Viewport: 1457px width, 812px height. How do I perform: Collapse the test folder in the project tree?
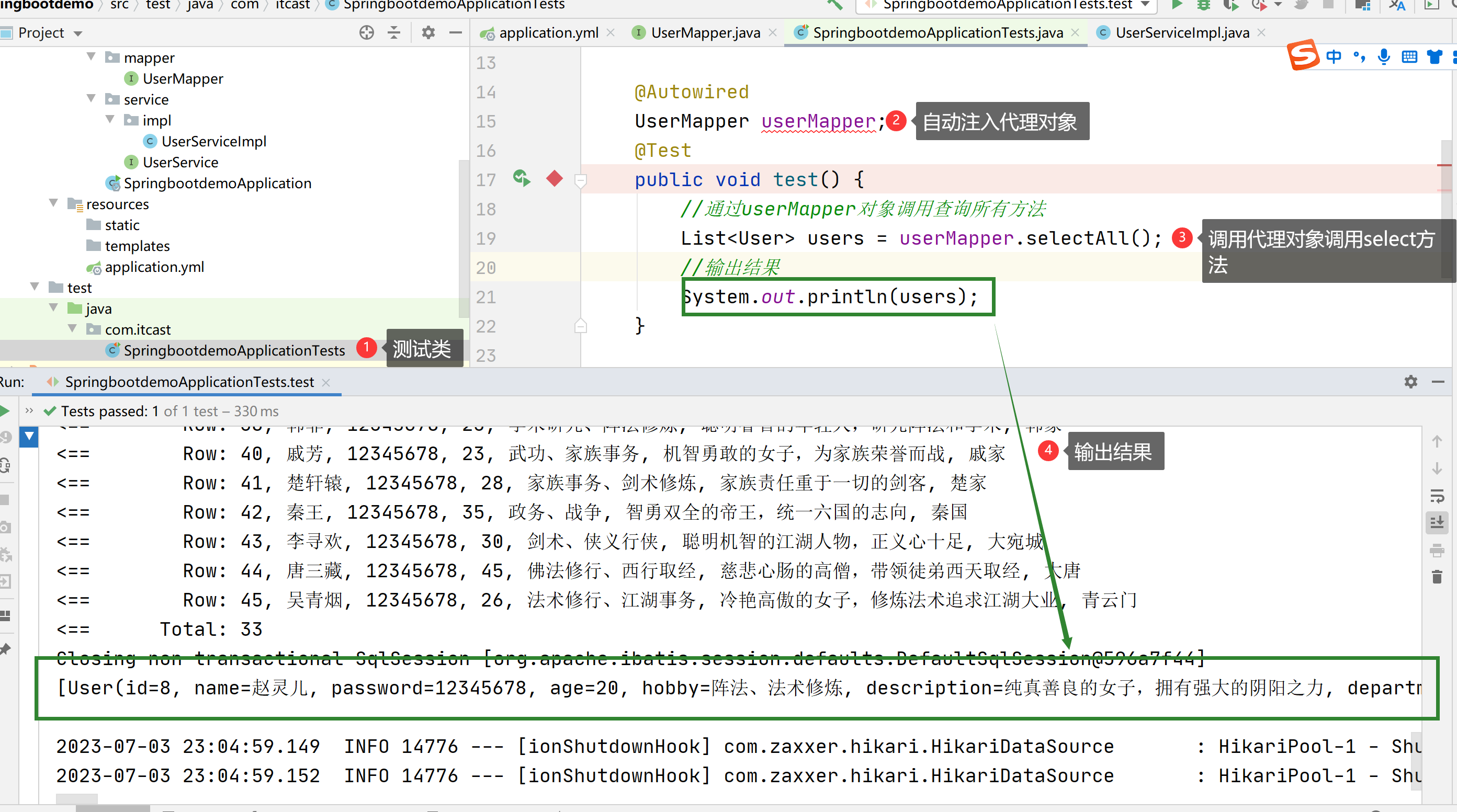[35, 287]
